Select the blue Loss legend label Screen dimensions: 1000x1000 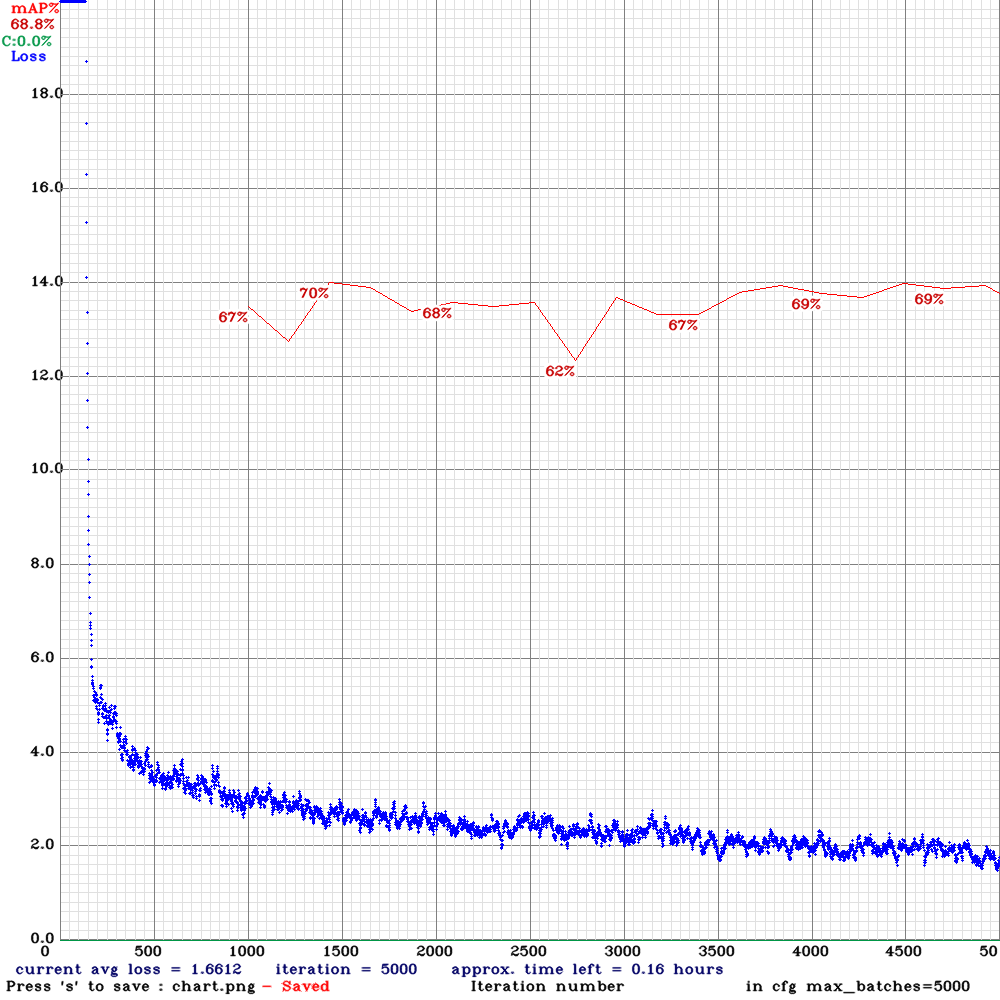point(29,56)
